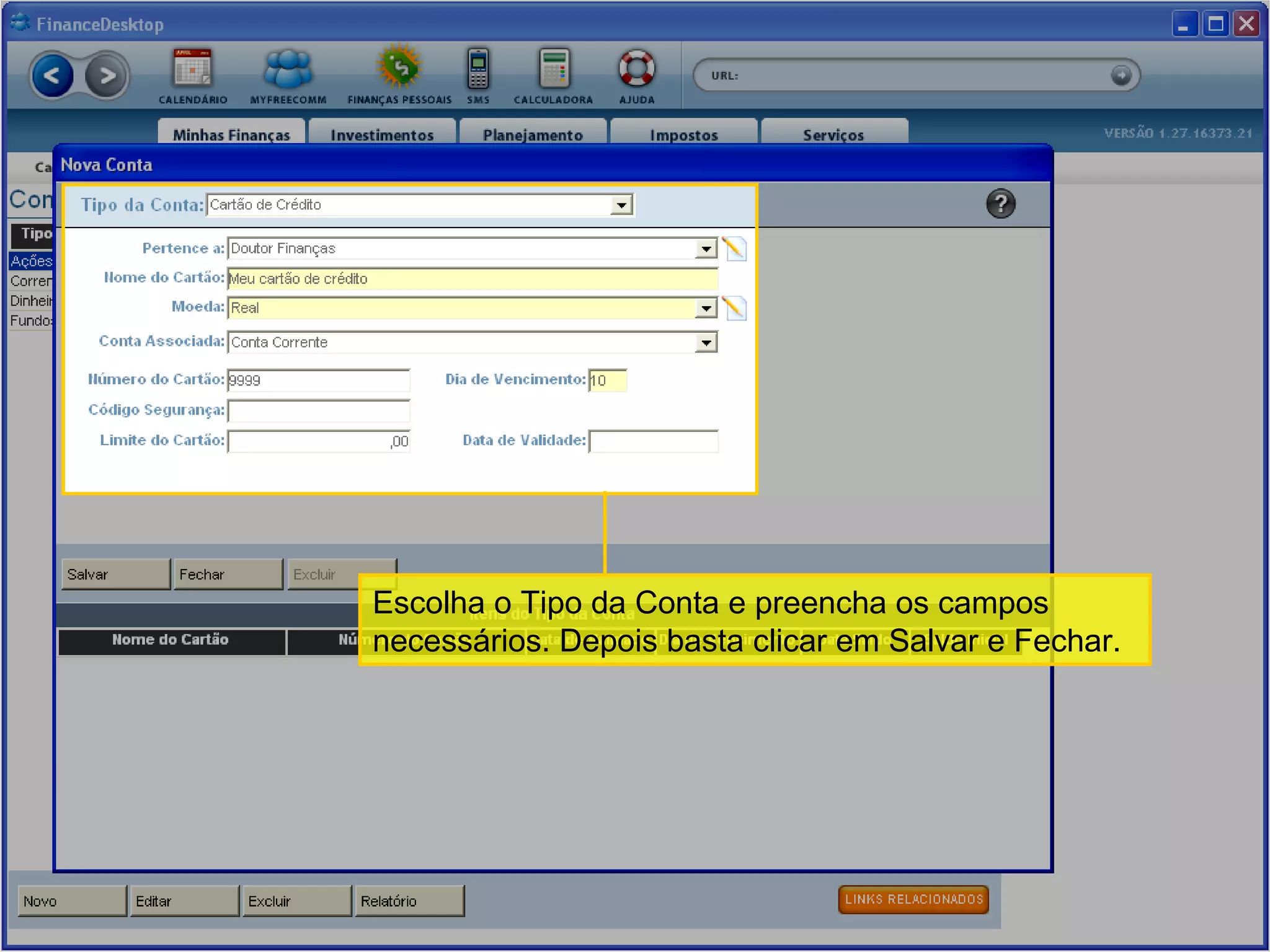Click the edit pencil beside Moeda

pyautogui.click(x=735, y=308)
